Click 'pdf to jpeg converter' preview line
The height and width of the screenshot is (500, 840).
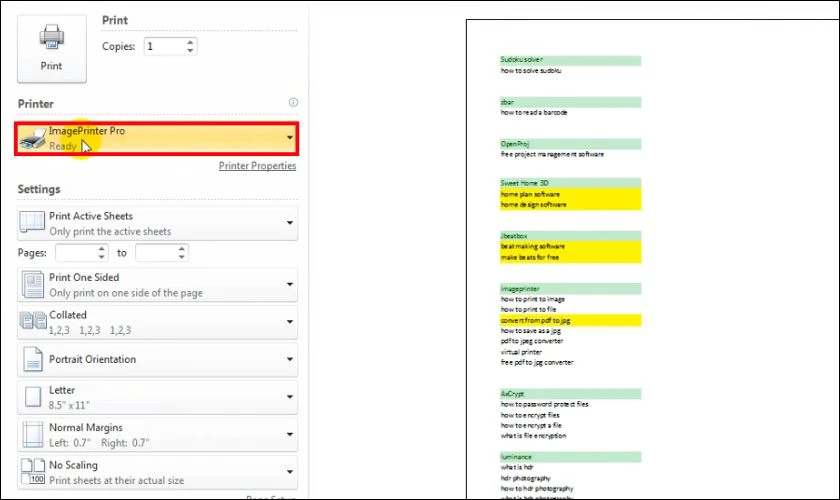(x=531, y=341)
